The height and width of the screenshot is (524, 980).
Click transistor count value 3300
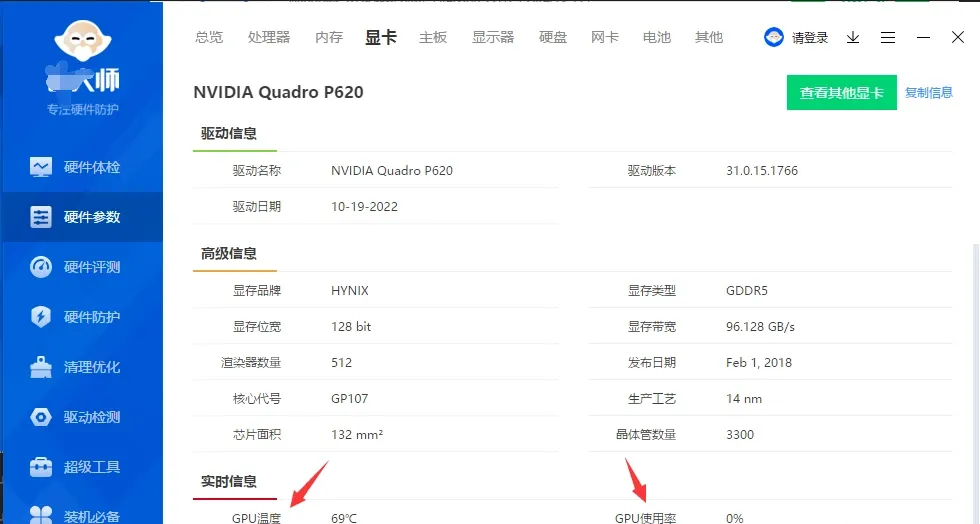pyautogui.click(x=740, y=435)
